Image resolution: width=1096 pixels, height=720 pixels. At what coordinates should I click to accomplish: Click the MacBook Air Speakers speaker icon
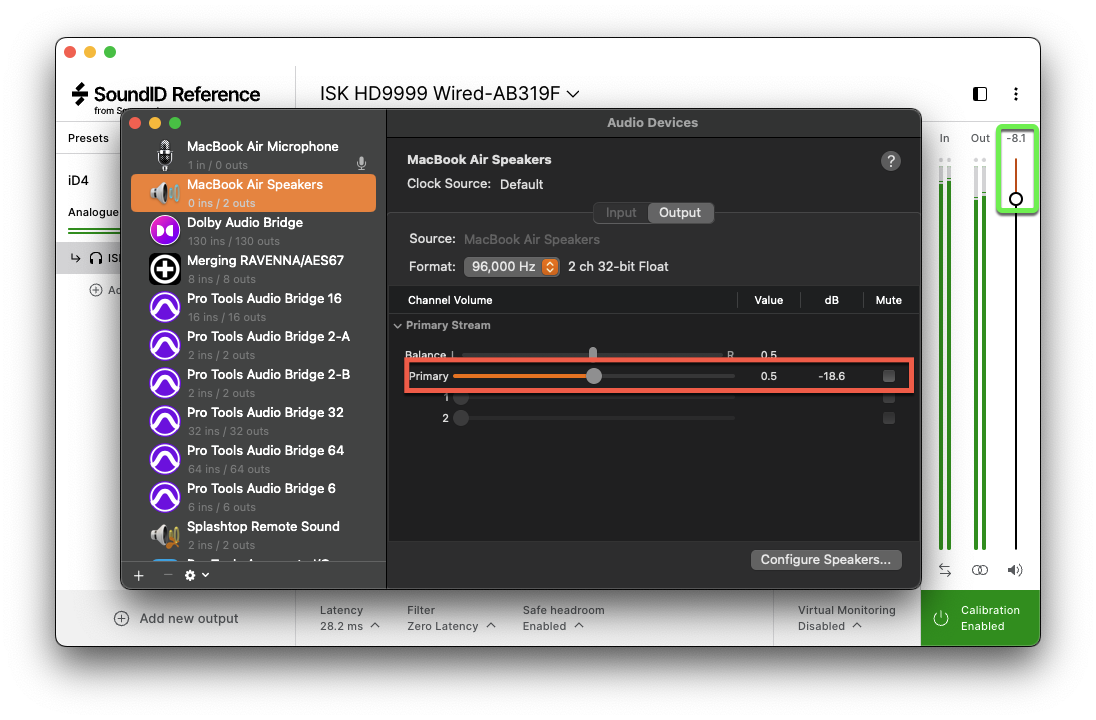[x=165, y=193]
